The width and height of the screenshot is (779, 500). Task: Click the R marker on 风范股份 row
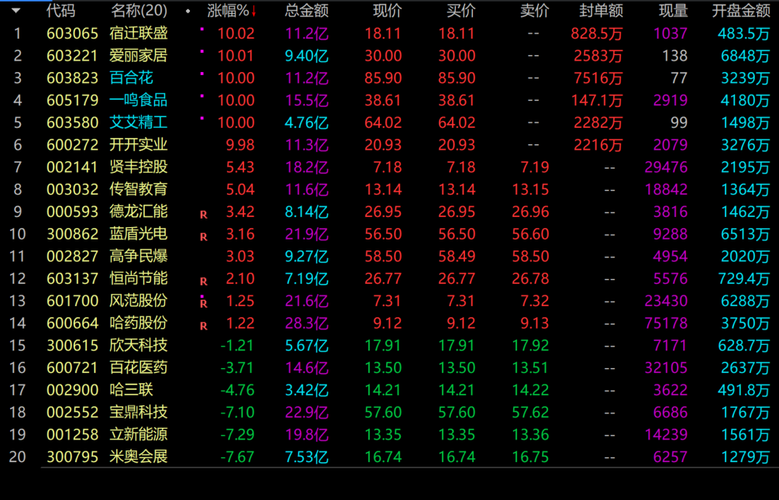point(203,304)
